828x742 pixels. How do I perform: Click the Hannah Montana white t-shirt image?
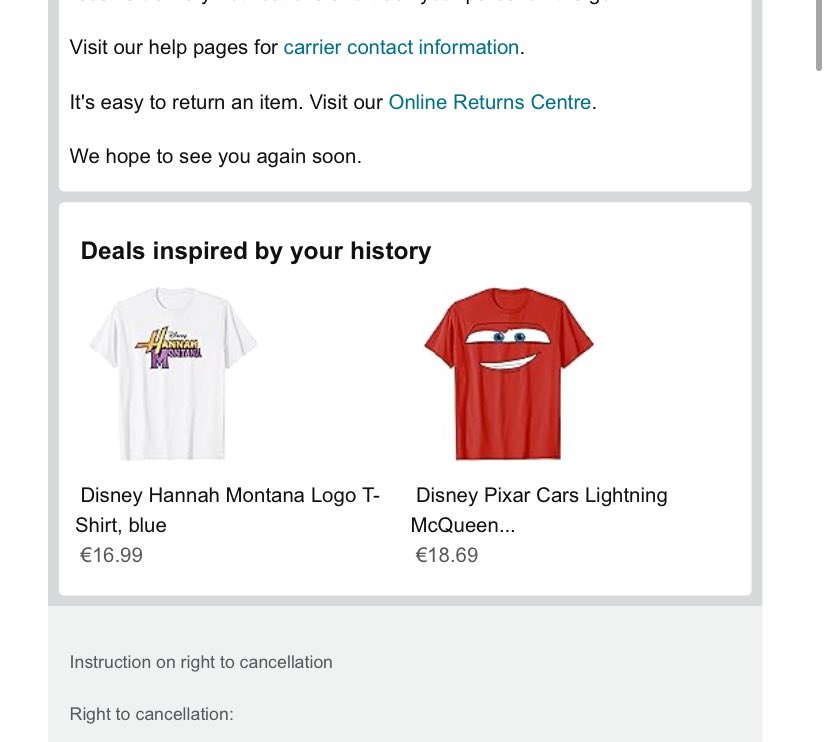173,374
